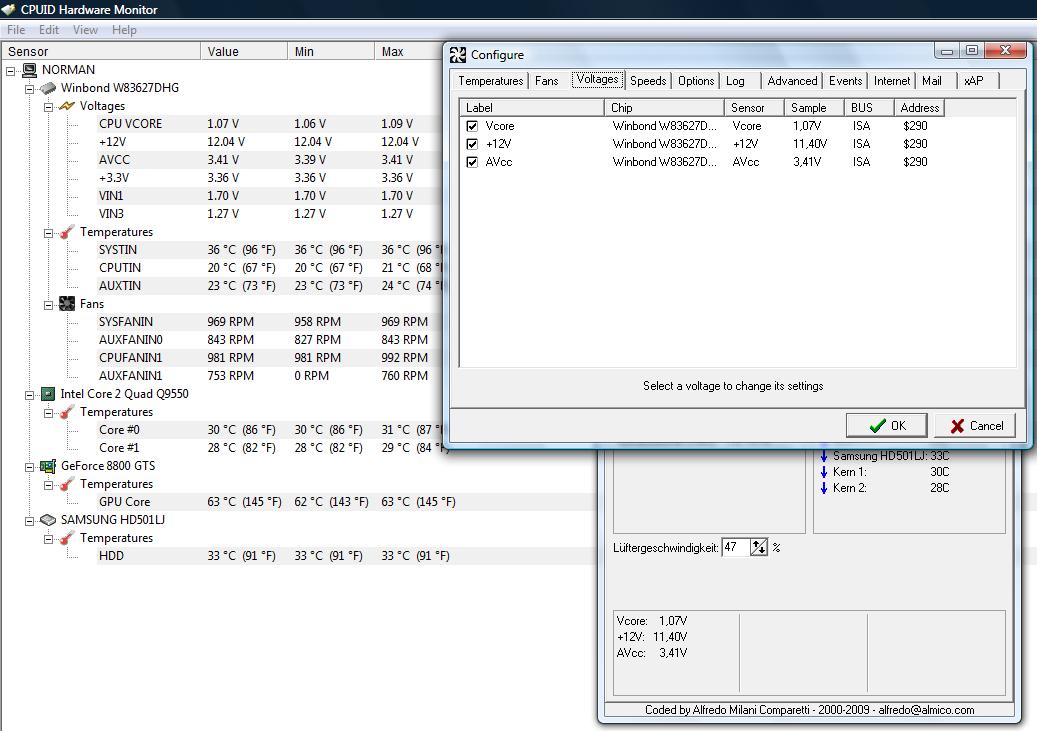Click the blue arrow beside Samsung HD501LJ in SpeedFan
The image size is (1037, 731).
click(824, 456)
